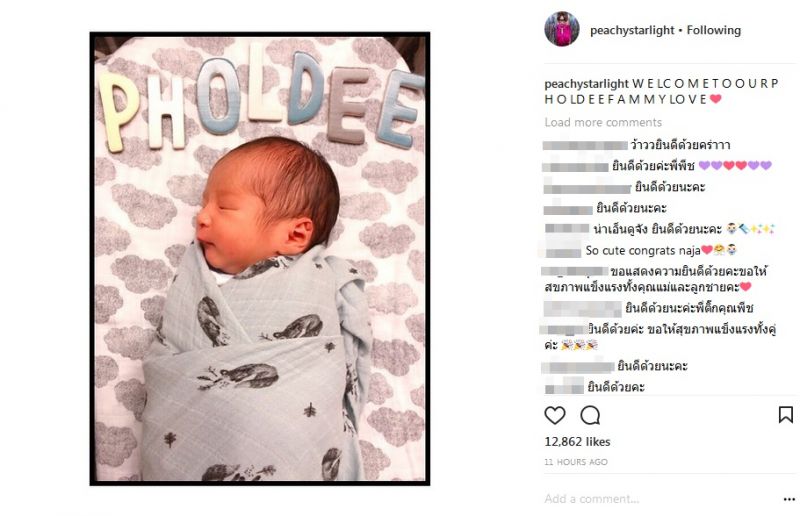Open the first blurred commenter username
The width and height of the screenshot is (800, 516).
(x=585, y=145)
